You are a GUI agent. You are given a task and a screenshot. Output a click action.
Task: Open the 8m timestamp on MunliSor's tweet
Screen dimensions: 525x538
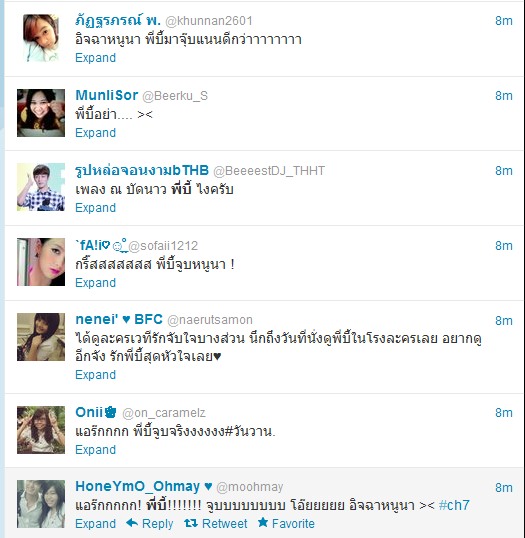click(504, 96)
